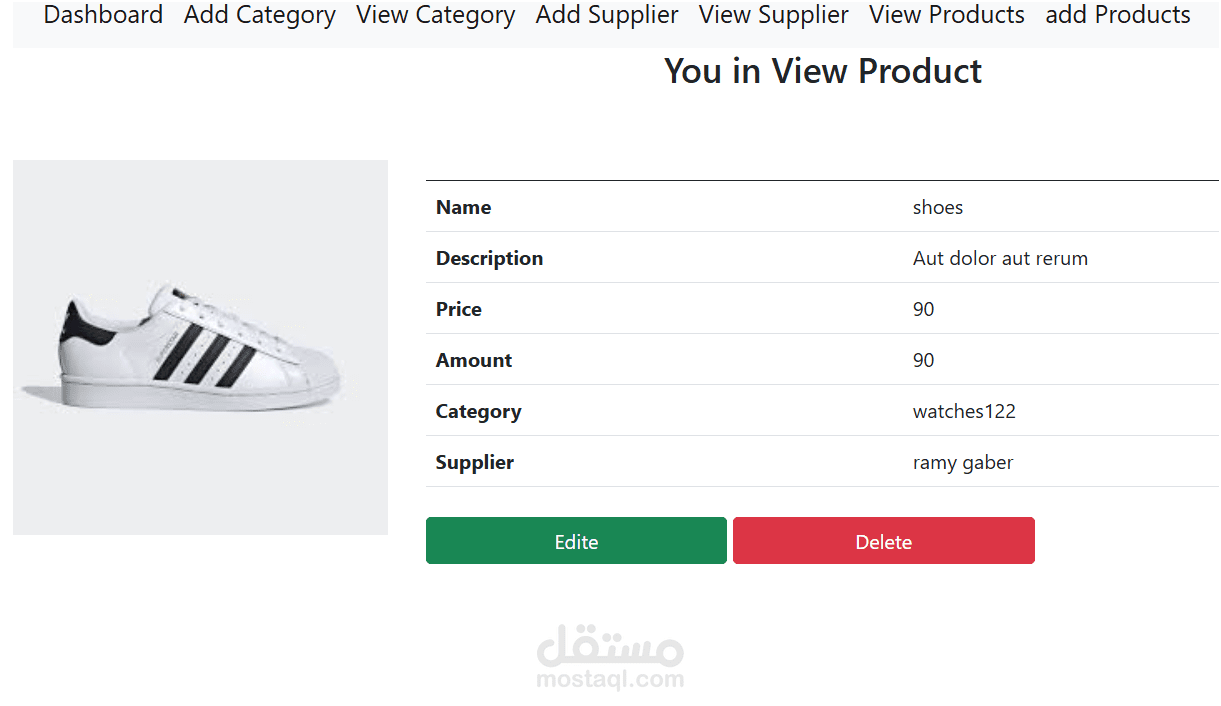Select the Description text value
This screenshot has width=1221, height=706.
[x=1000, y=259]
